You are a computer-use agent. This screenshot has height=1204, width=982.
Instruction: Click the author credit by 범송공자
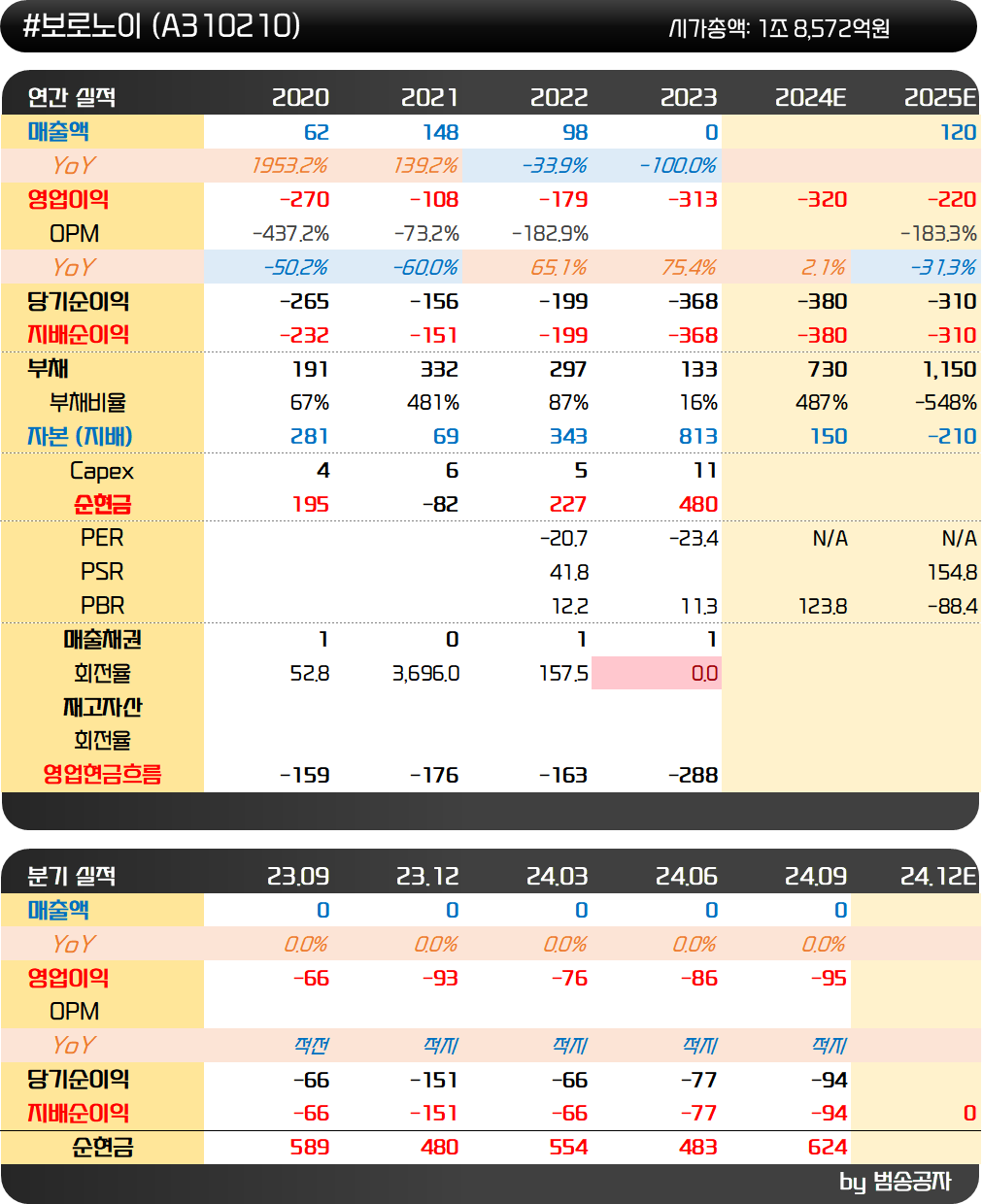pos(895,1182)
